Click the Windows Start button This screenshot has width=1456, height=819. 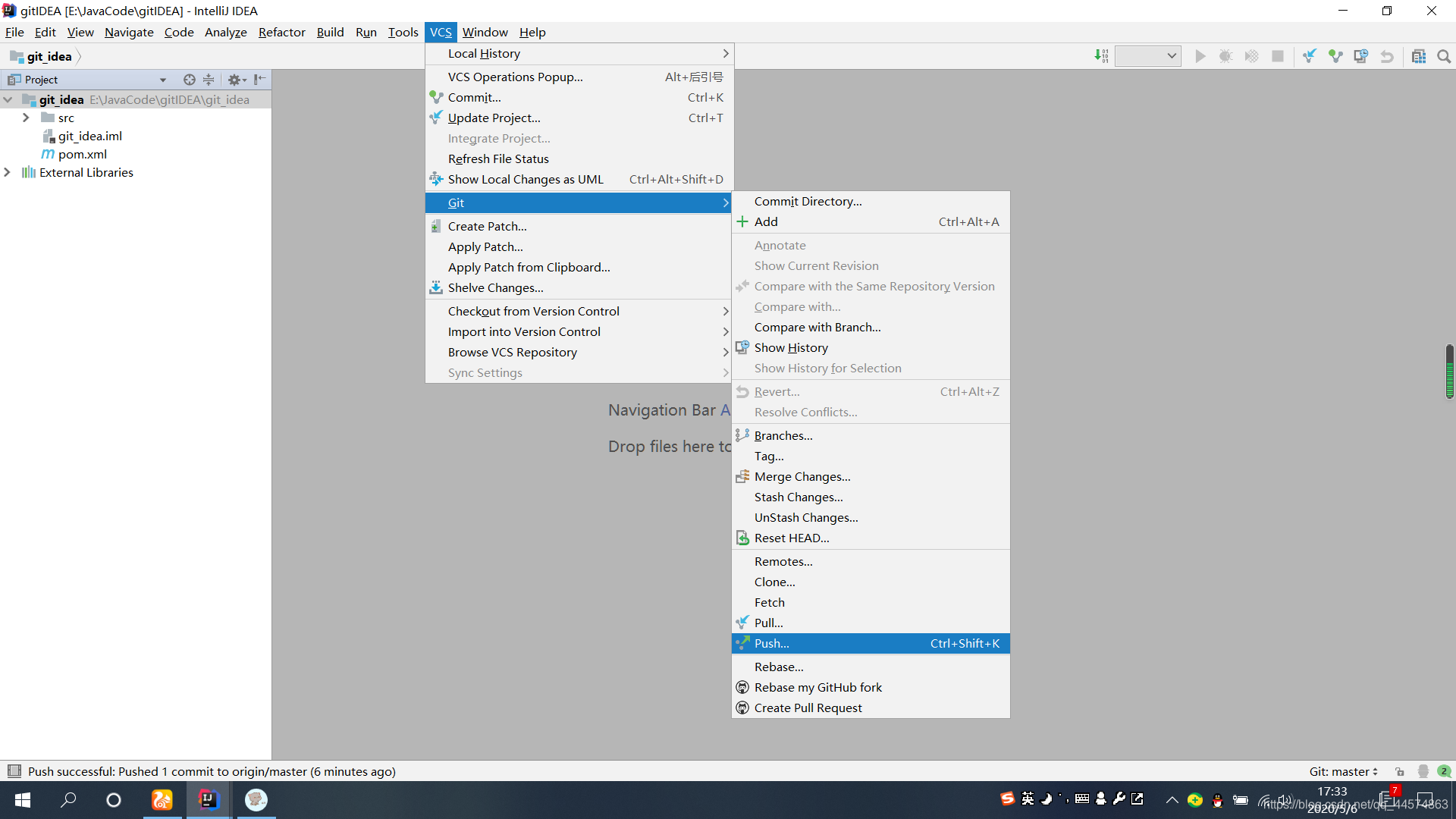(23, 800)
